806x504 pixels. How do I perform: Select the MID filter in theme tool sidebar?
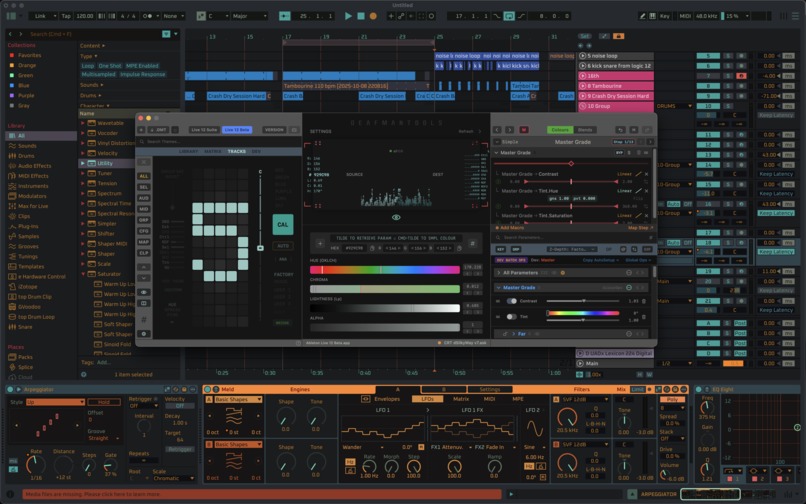tap(144, 209)
